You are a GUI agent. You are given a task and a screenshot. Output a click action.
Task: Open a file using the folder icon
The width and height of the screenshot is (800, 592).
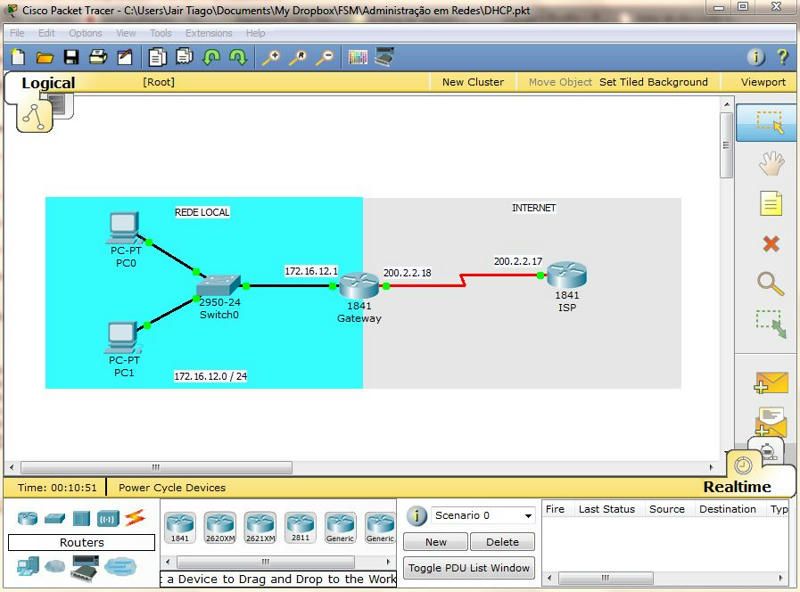point(45,57)
